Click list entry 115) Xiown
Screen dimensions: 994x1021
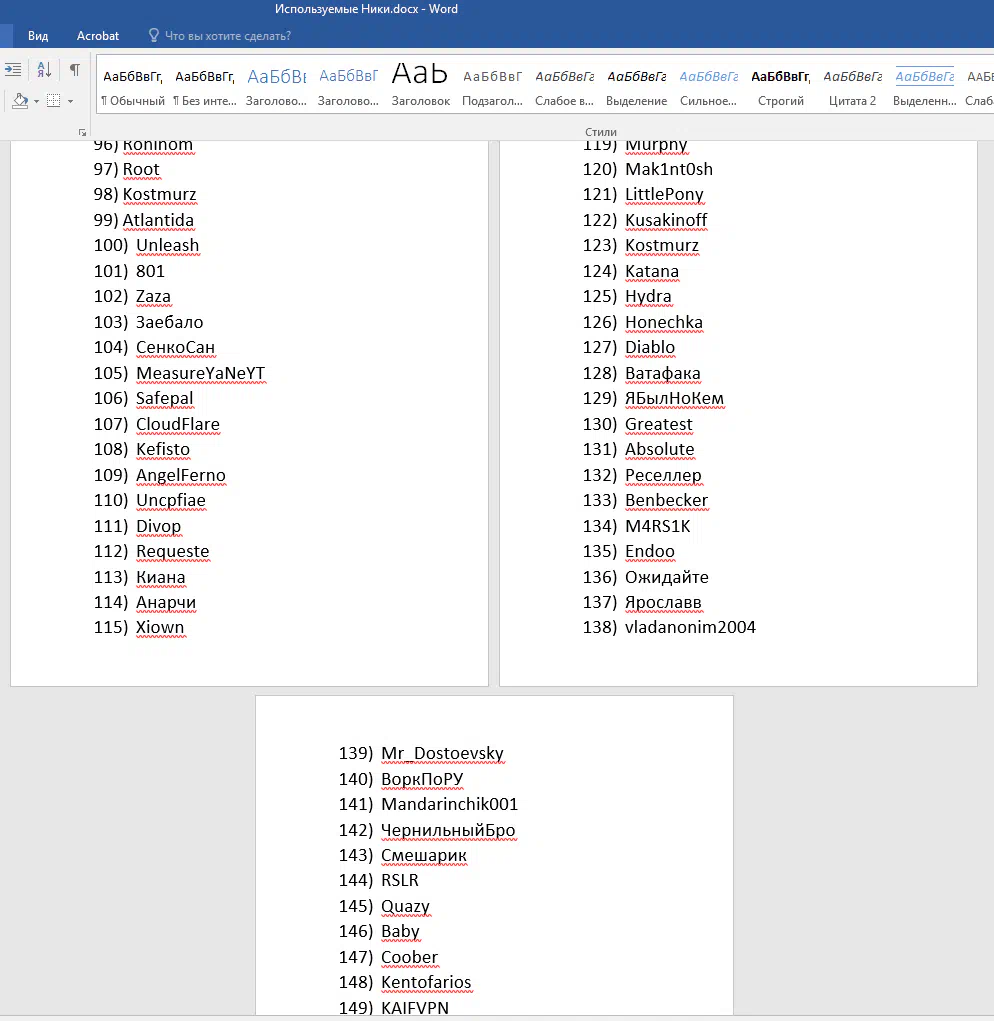point(139,628)
